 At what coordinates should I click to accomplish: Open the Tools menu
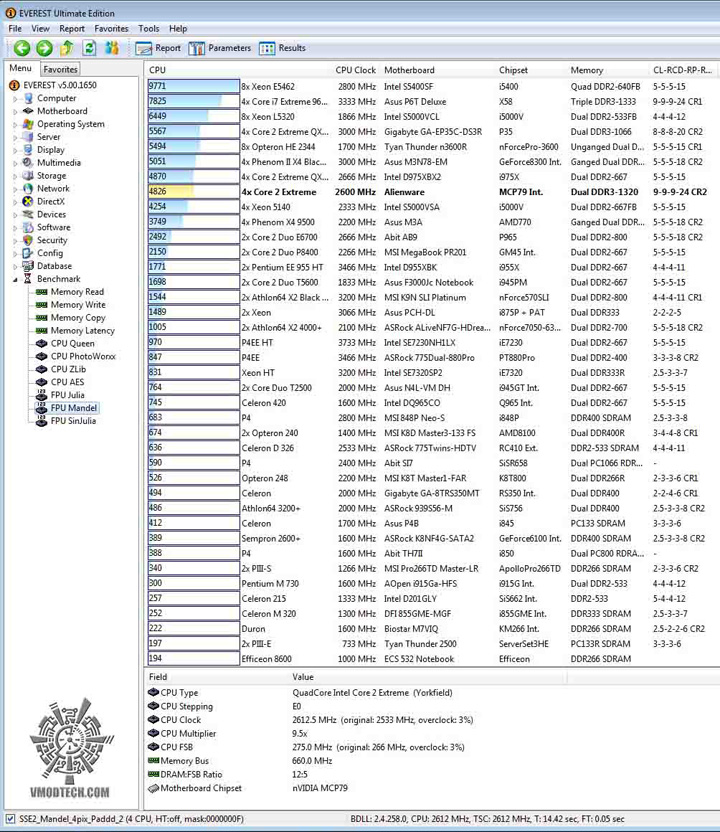149,29
